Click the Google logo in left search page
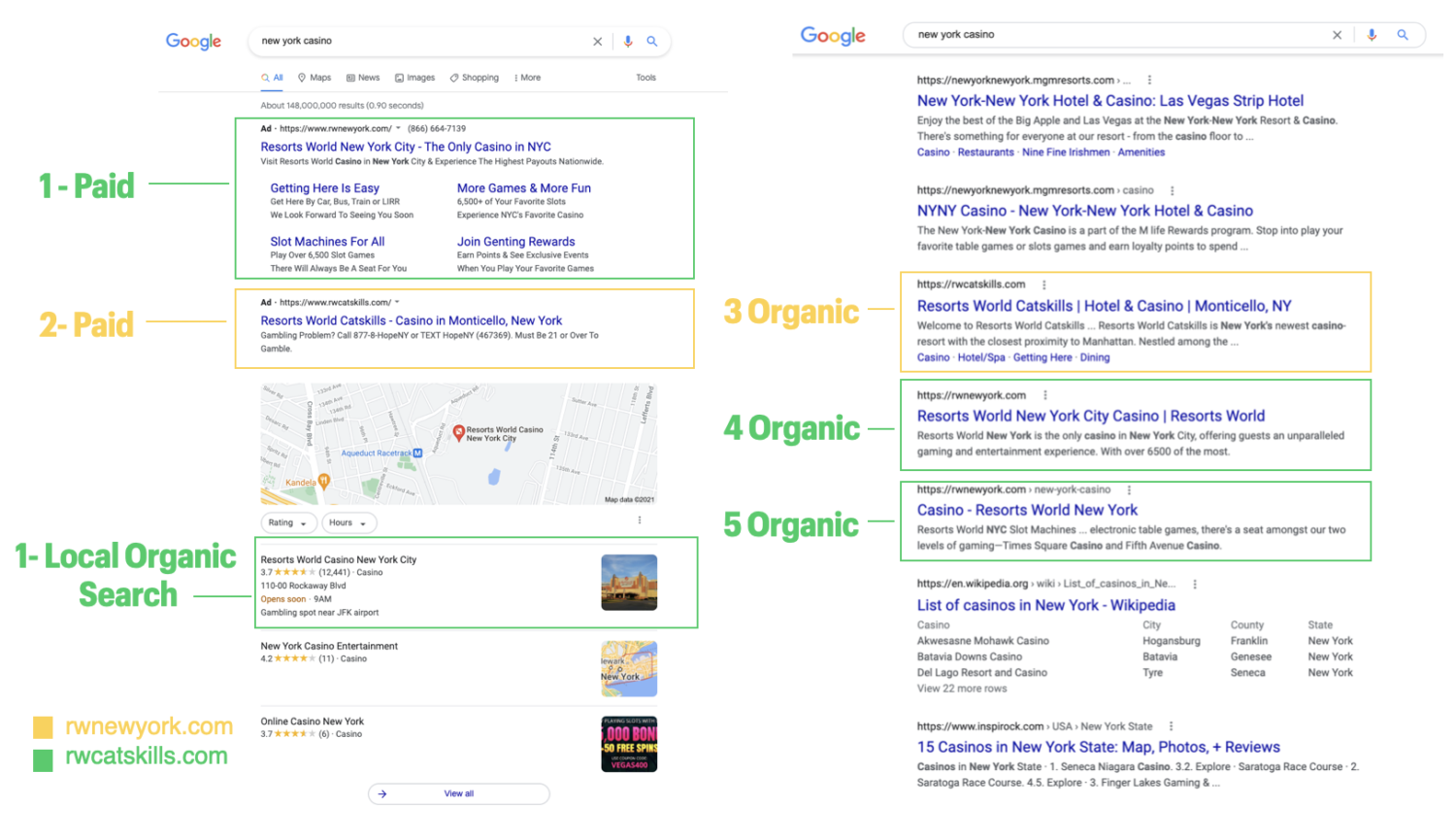Image resolution: width=1456 pixels, height=840 pixels. (193, 41)
